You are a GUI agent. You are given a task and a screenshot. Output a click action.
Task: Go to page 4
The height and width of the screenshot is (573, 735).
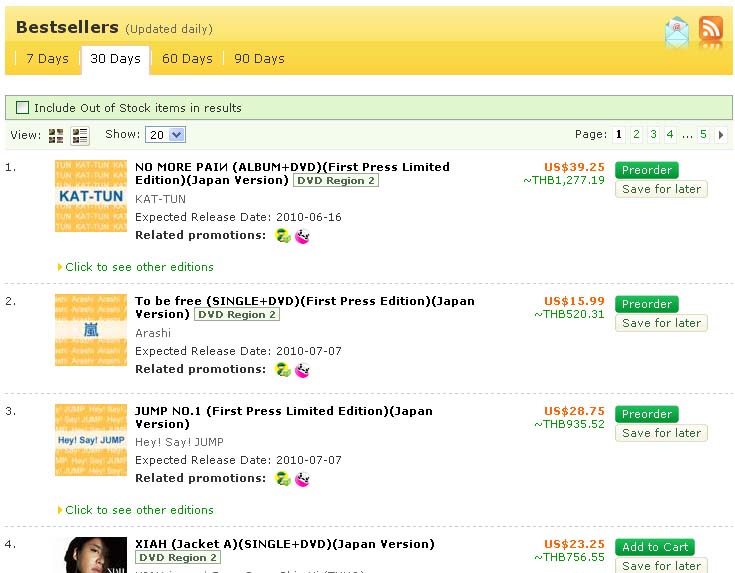(x=670, y=135)
